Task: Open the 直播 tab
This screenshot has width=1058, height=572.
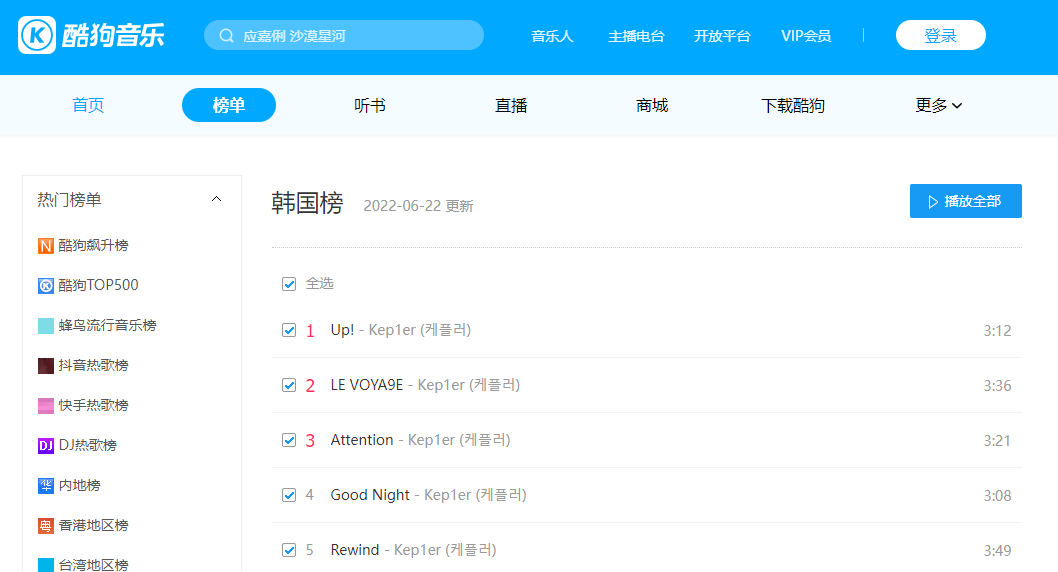Action: [x=511, y=105]
